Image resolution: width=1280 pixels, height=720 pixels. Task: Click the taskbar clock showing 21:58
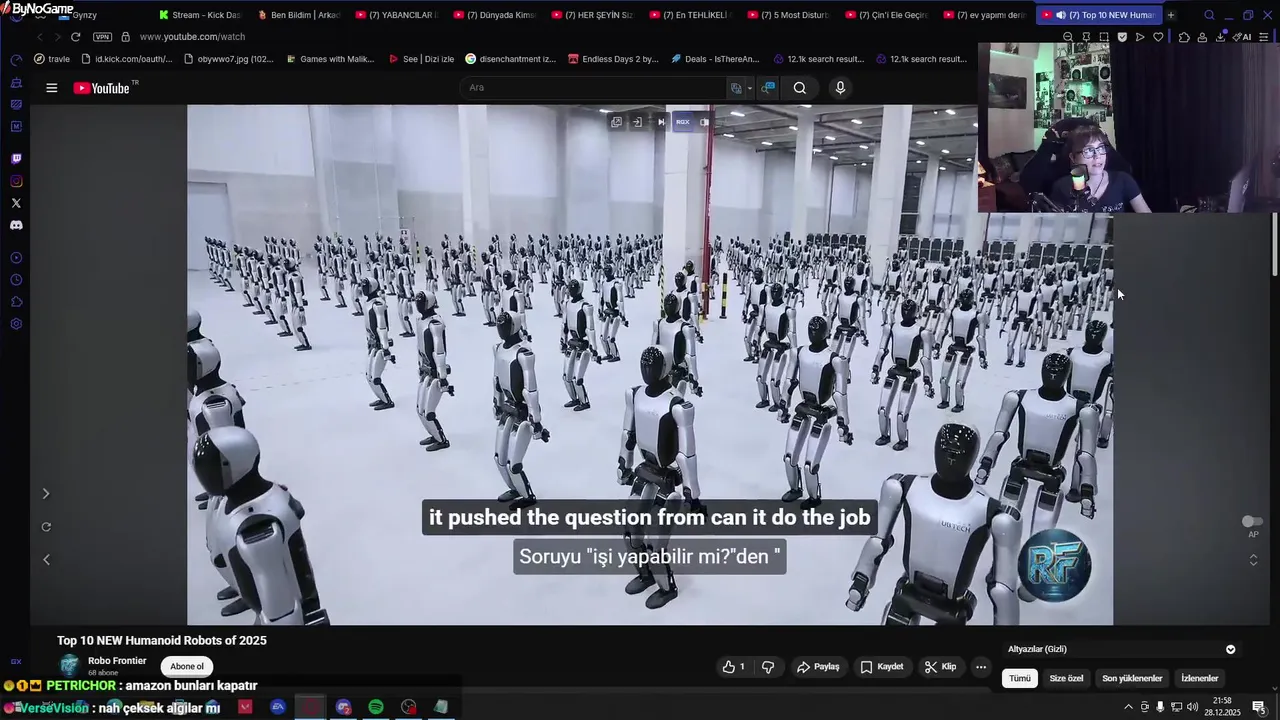click(1223, 707)
